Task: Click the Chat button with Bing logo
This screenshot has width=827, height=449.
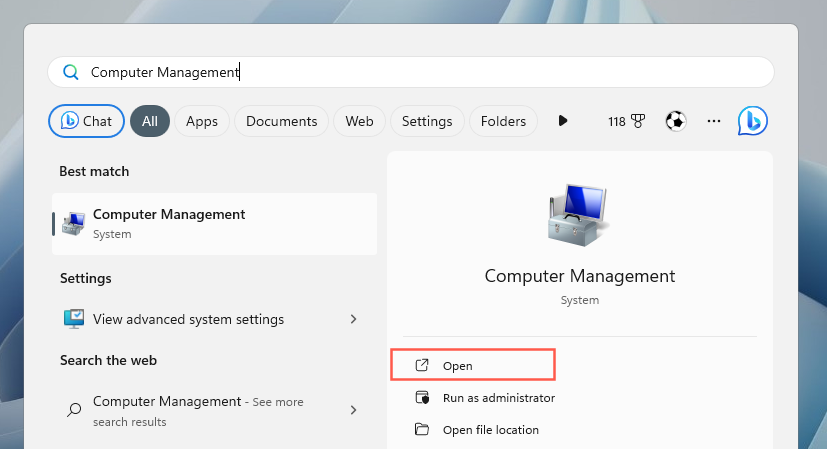Action: coord(86,121)
